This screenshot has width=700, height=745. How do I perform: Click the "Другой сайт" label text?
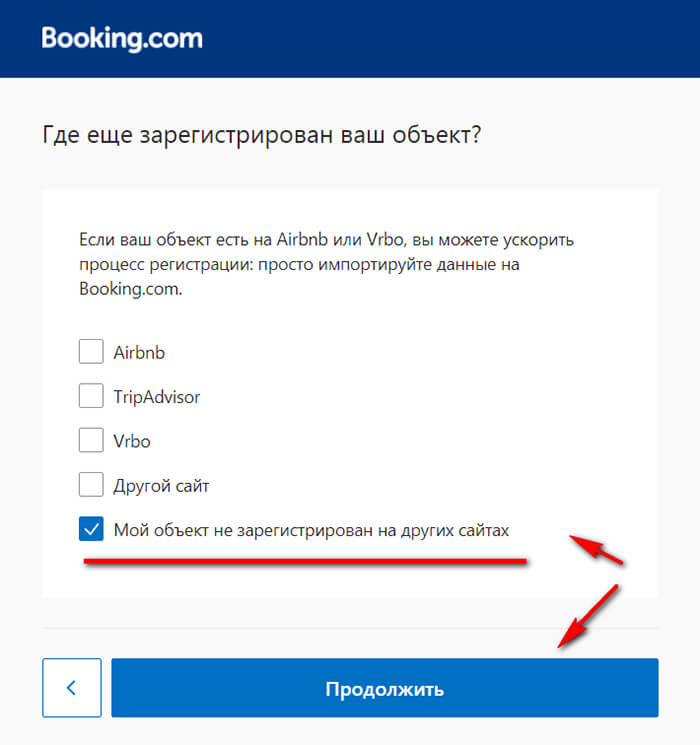pyautogui.click(x=161, y=486)
